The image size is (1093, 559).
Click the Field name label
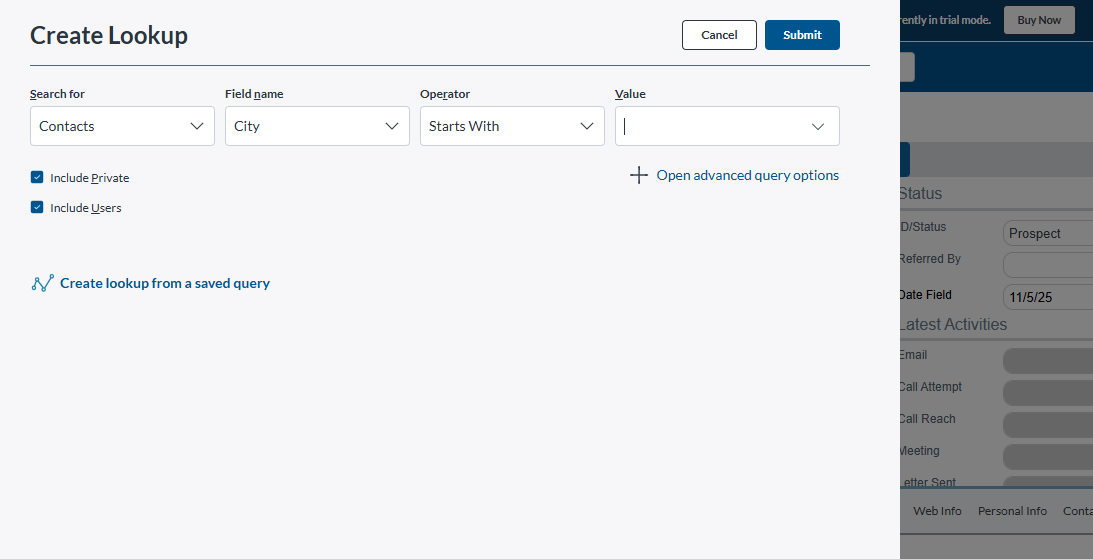pyautogui.click(x=254, y=94)
